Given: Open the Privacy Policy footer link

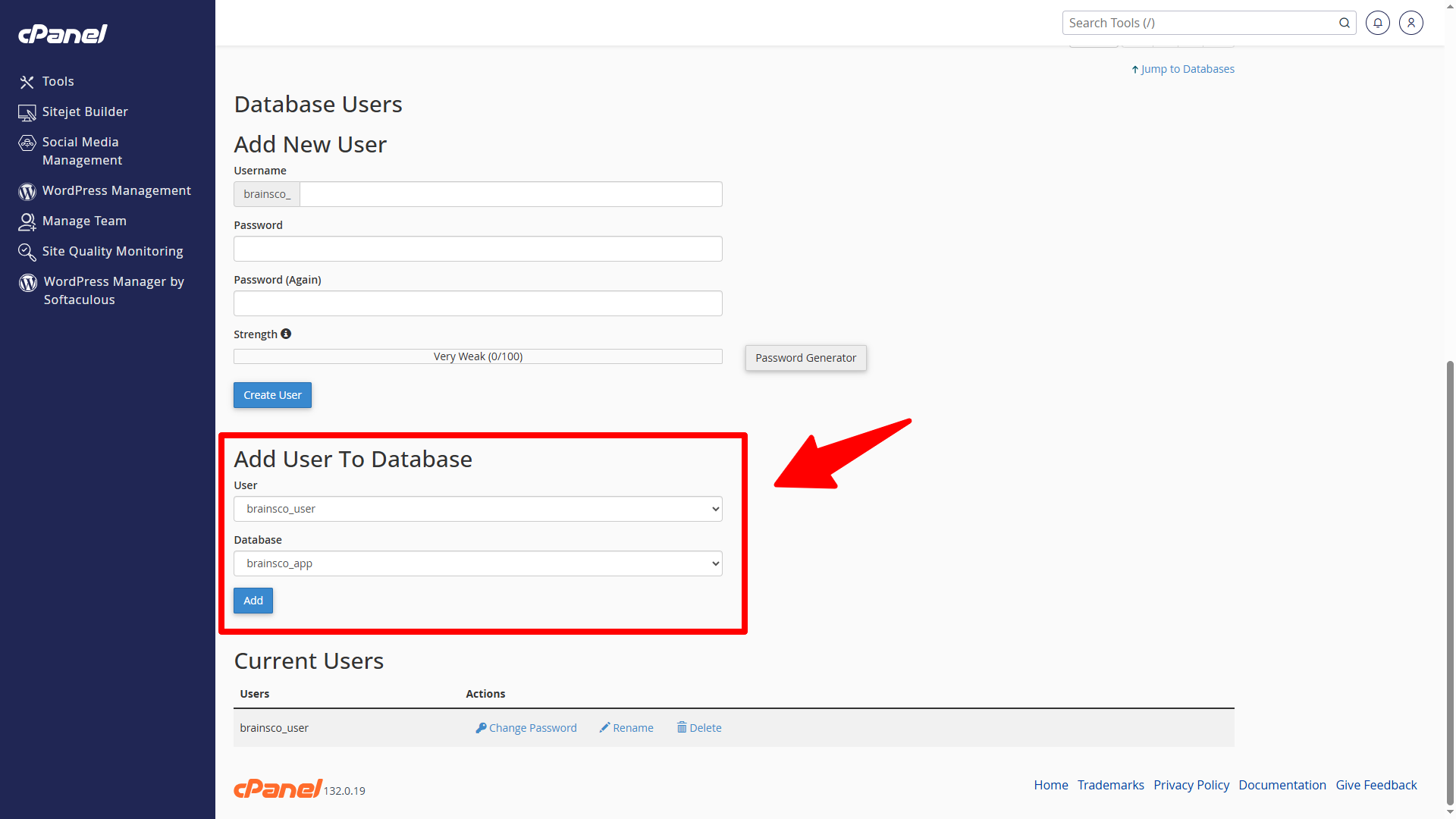Looking at the screenshot, I should pos(1191,785).
